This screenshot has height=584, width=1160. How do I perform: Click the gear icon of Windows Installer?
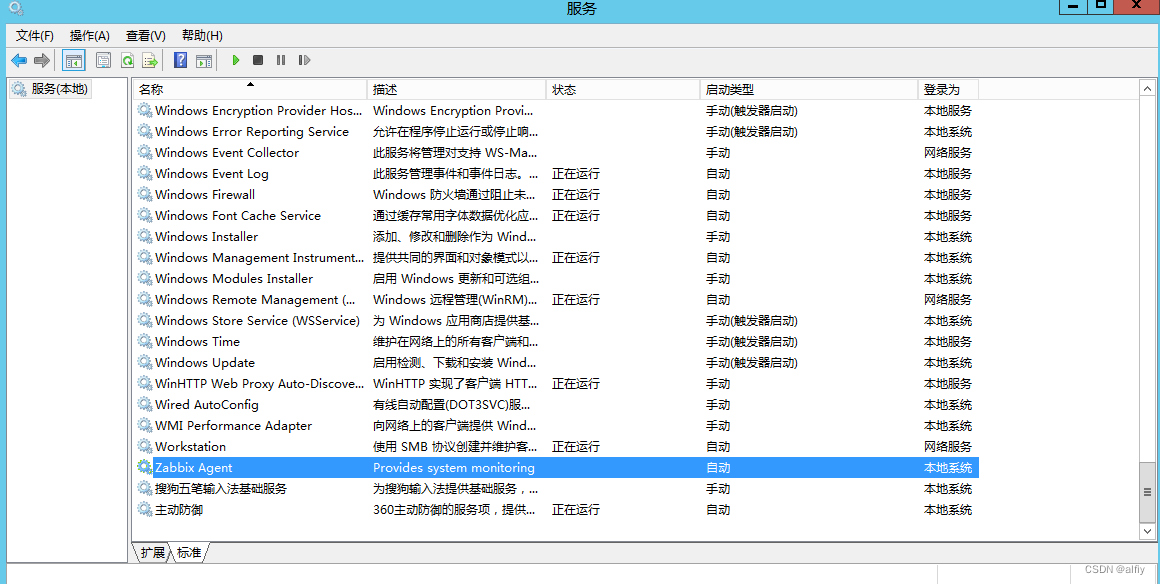pos(144,237)
